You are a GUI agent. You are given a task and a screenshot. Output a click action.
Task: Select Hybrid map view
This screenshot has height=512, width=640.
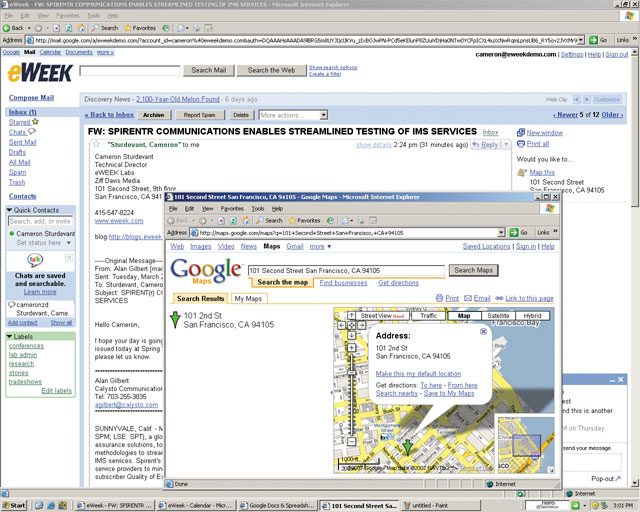click(532, 316)
